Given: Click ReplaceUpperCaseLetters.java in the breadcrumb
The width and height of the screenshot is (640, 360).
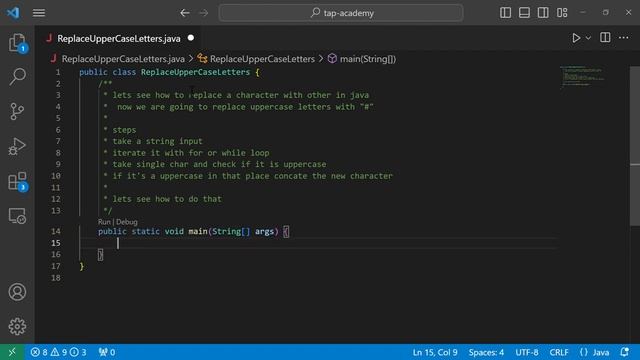Looking at the screenshot, I should click(123, 59).
